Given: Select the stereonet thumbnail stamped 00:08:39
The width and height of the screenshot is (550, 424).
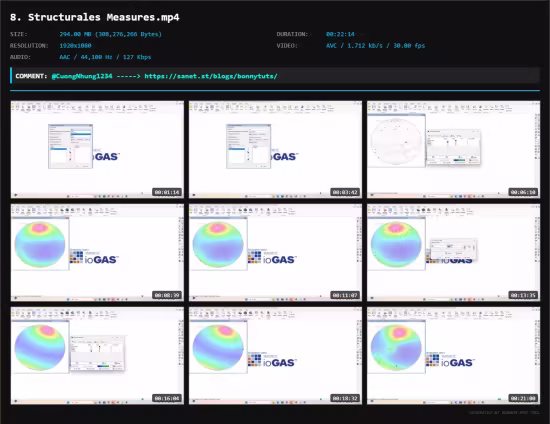Looking at the screenshot, I should tap(97, 253).
